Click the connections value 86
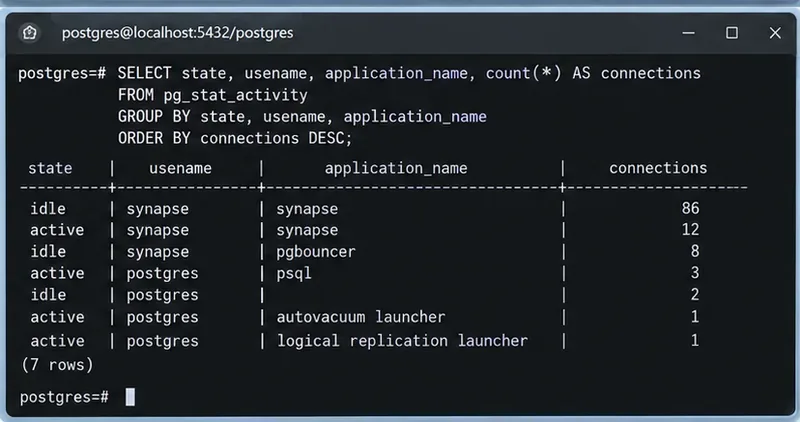This screenshot has height=422, width=800. [690, 208]
